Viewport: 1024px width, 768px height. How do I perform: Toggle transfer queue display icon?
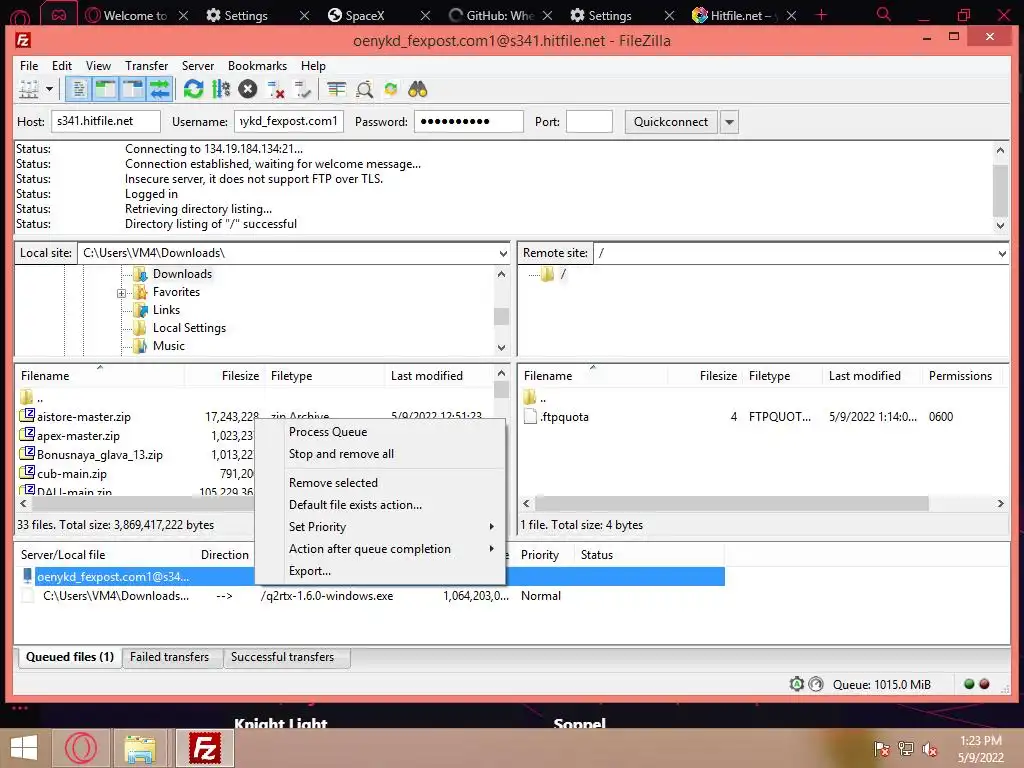[159, 89]
